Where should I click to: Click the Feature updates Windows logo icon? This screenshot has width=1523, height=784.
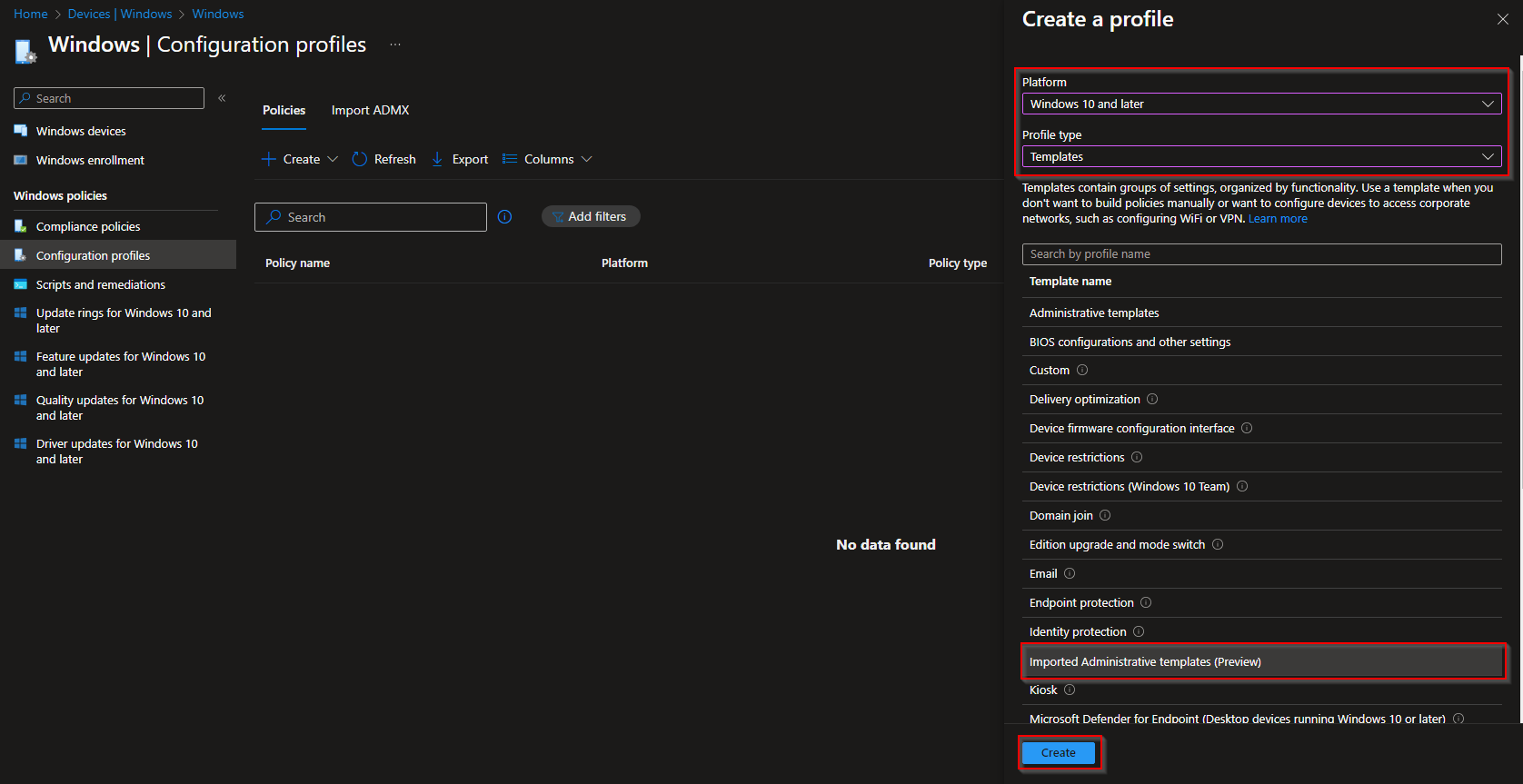click(x=21, y=356)
